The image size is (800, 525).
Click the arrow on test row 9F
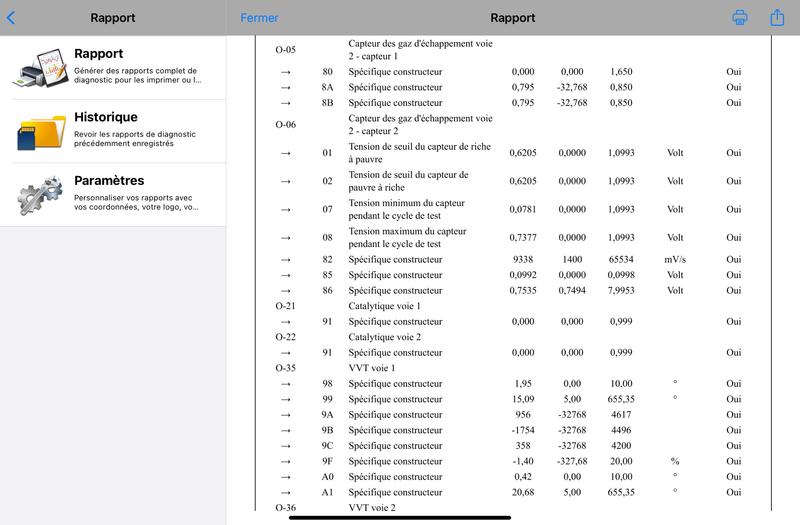(x=286, y=462)
